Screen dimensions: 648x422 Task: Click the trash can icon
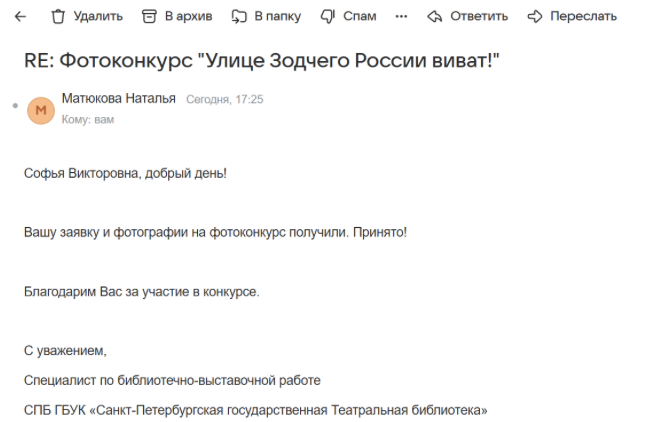click(x=58, y=16)
